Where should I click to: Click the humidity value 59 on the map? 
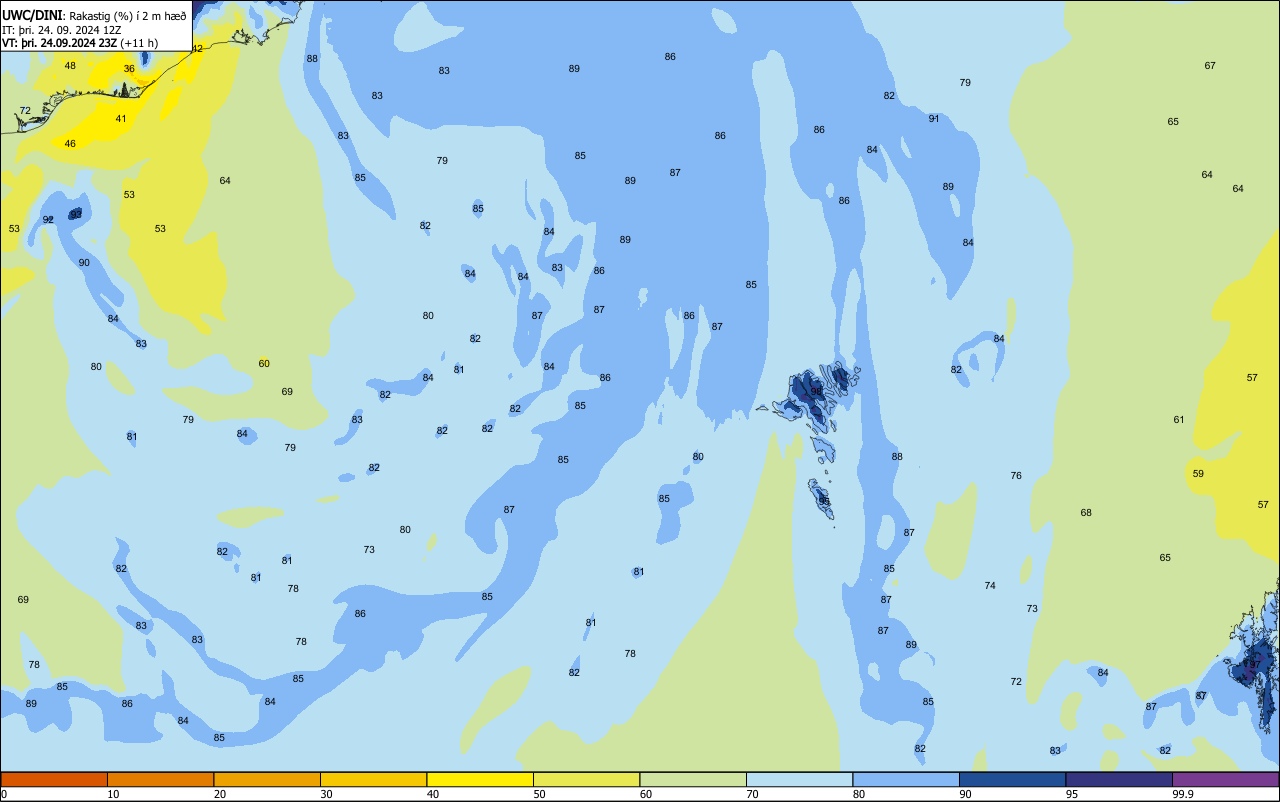coord(1198,474)
